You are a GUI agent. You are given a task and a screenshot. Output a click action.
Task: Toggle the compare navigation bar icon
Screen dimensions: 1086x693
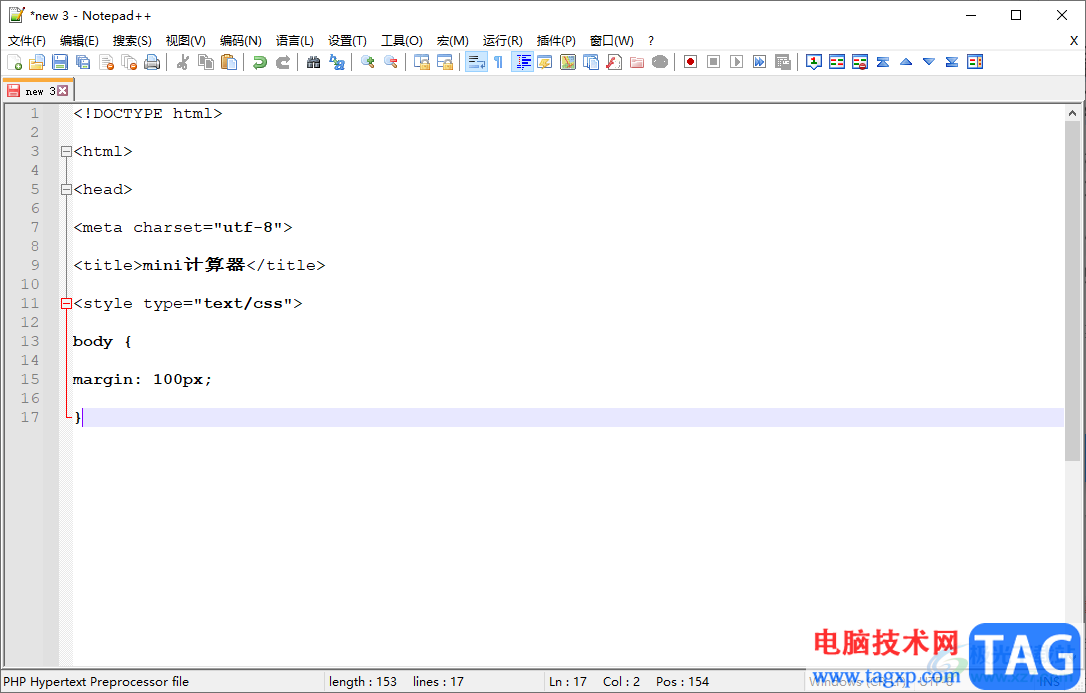[975, 62]
